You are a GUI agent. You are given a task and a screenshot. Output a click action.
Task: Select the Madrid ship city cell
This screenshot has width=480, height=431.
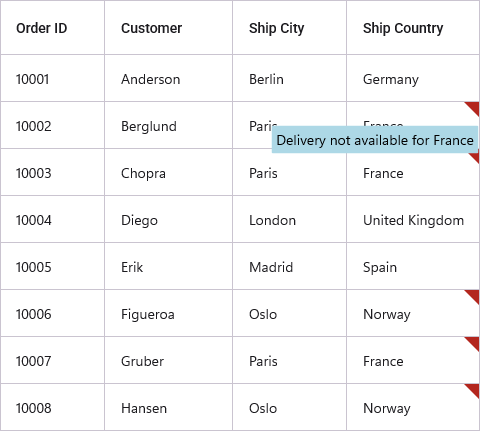(x=289, y=266)
